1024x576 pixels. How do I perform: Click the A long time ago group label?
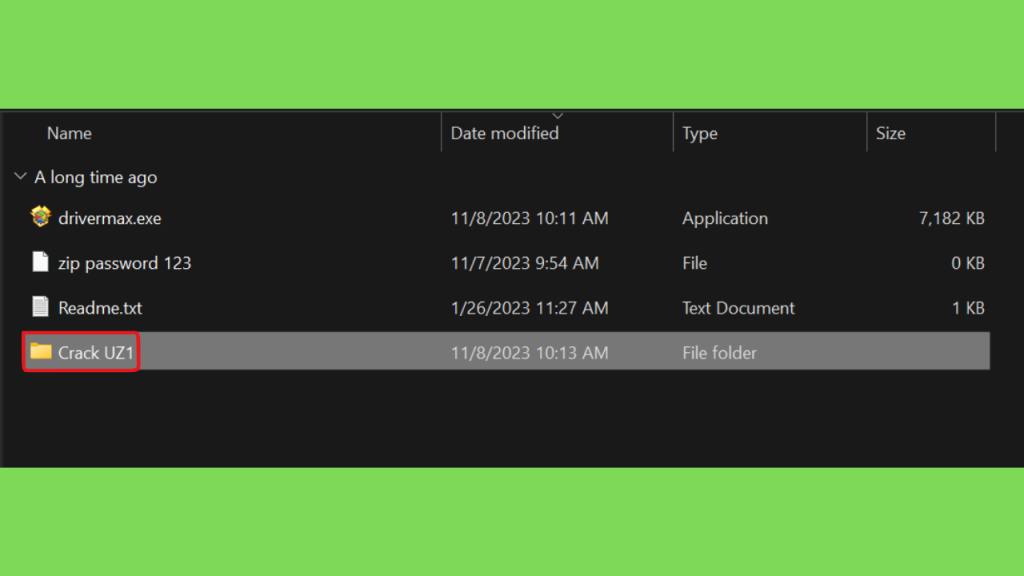pos(95,177)
